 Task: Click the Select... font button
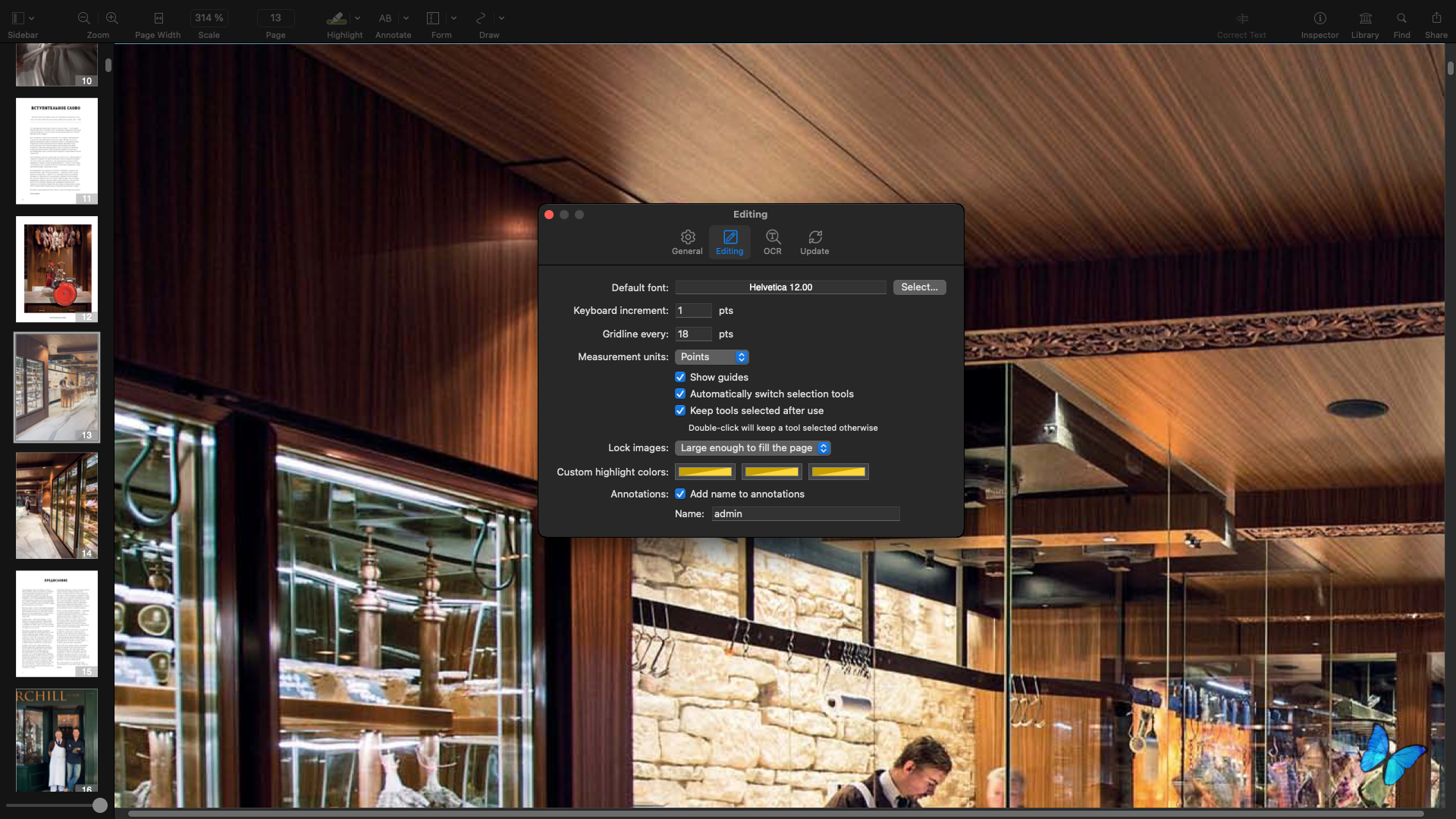[x=919, y=287]
